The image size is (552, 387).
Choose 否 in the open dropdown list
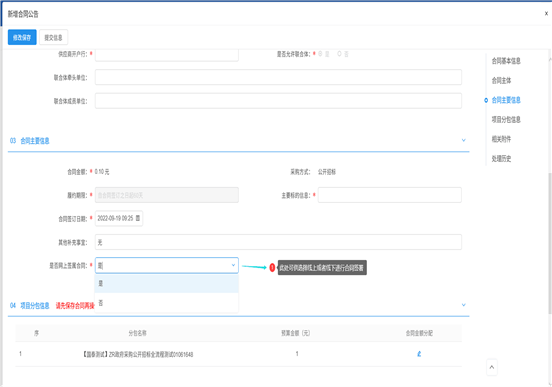(167, 303)
